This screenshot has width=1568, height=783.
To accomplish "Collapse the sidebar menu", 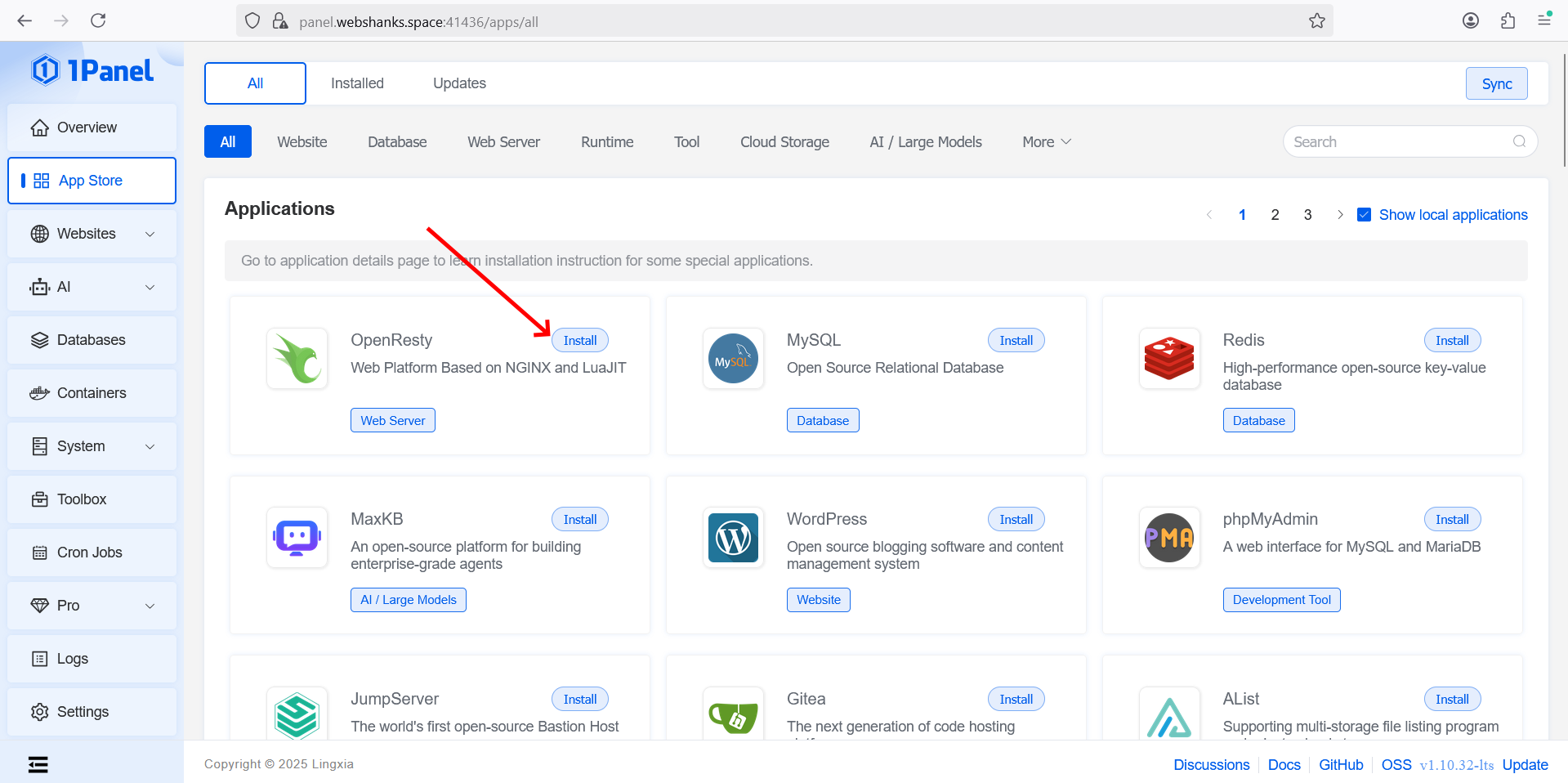I will (x=38, y=764).
